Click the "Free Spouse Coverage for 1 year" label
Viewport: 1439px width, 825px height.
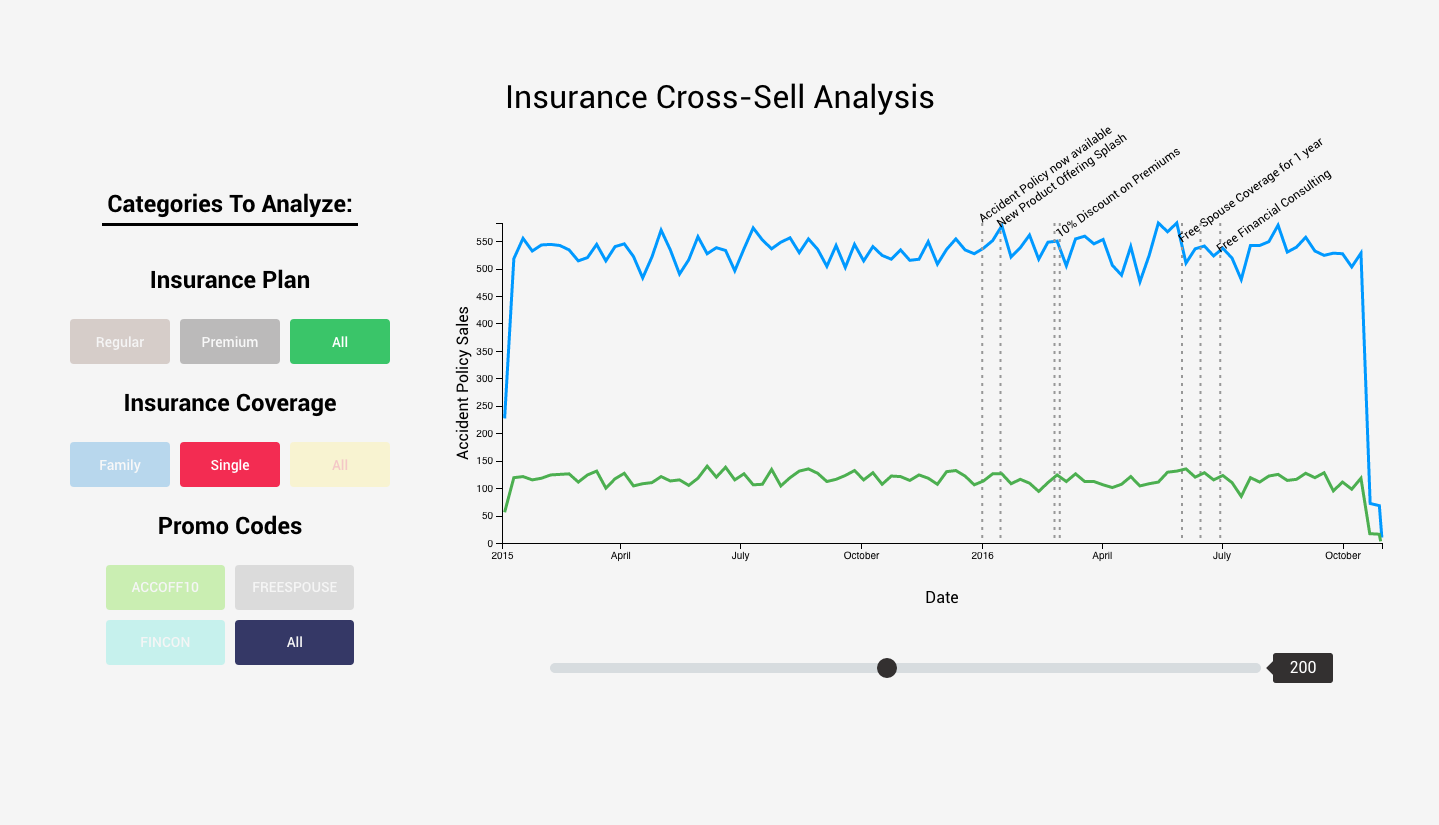pos(1250,190)
